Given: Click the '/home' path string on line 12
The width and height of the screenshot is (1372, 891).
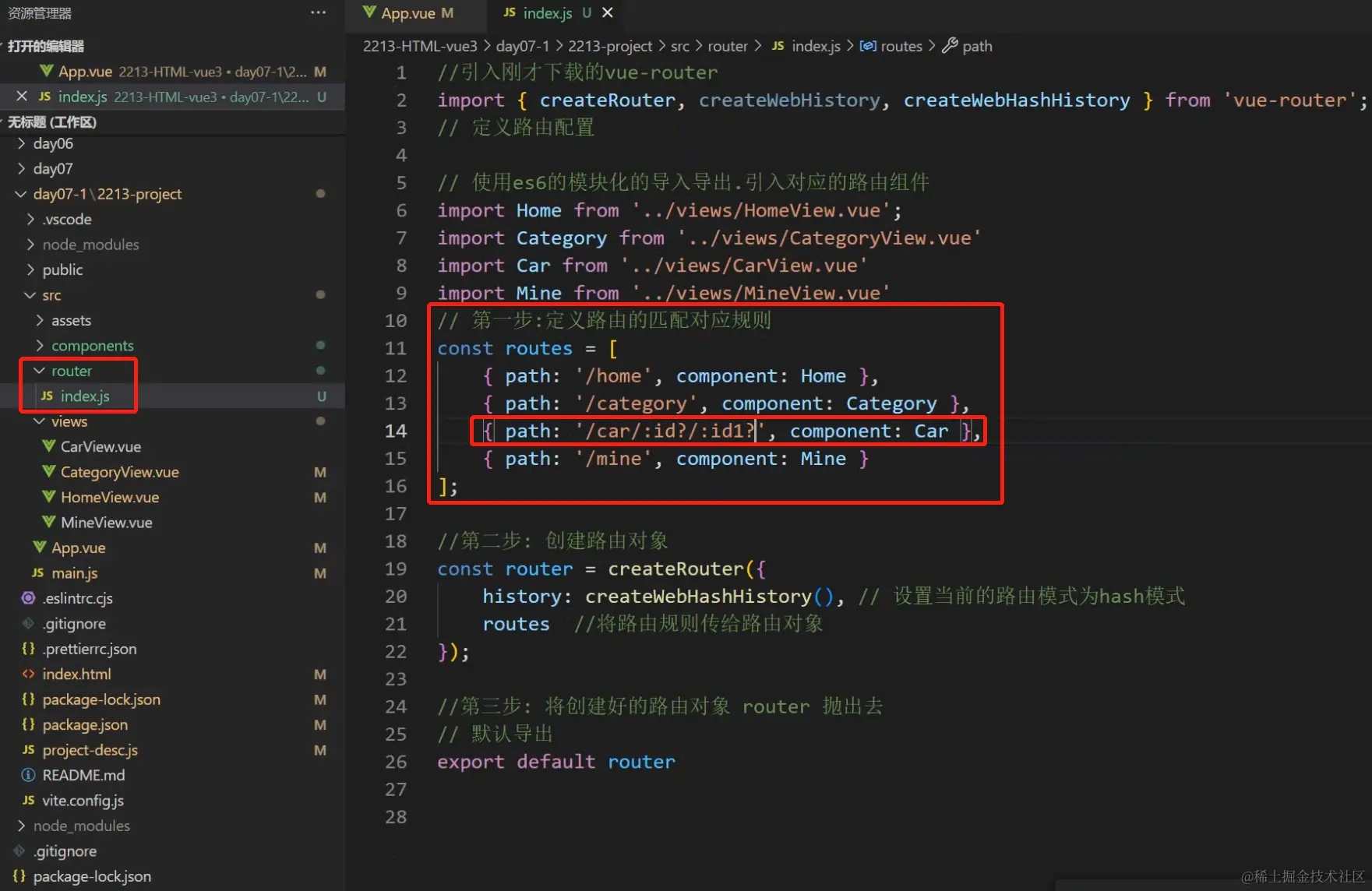Looking at the screenshot, I should [x=613, y=376].
